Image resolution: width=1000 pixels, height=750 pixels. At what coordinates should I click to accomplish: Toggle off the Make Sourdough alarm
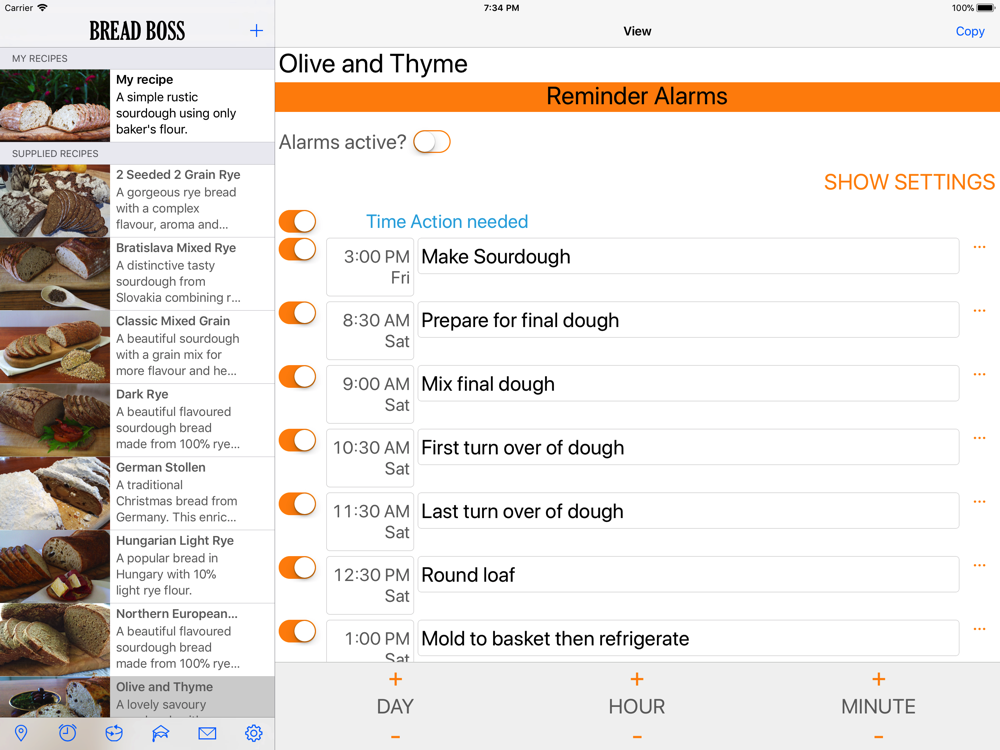point(297,249)
